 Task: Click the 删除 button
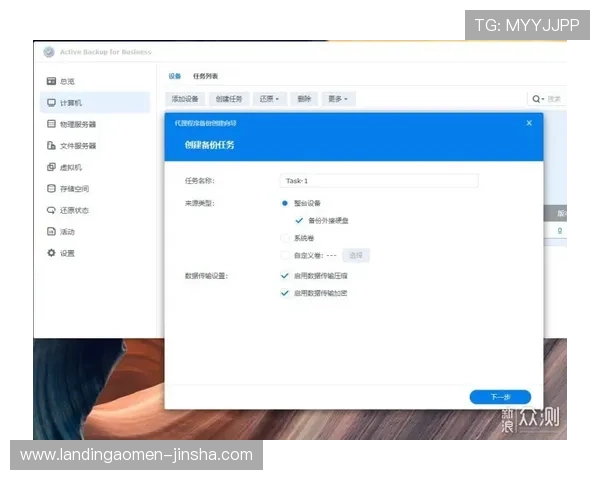click(x=304, y=99)
